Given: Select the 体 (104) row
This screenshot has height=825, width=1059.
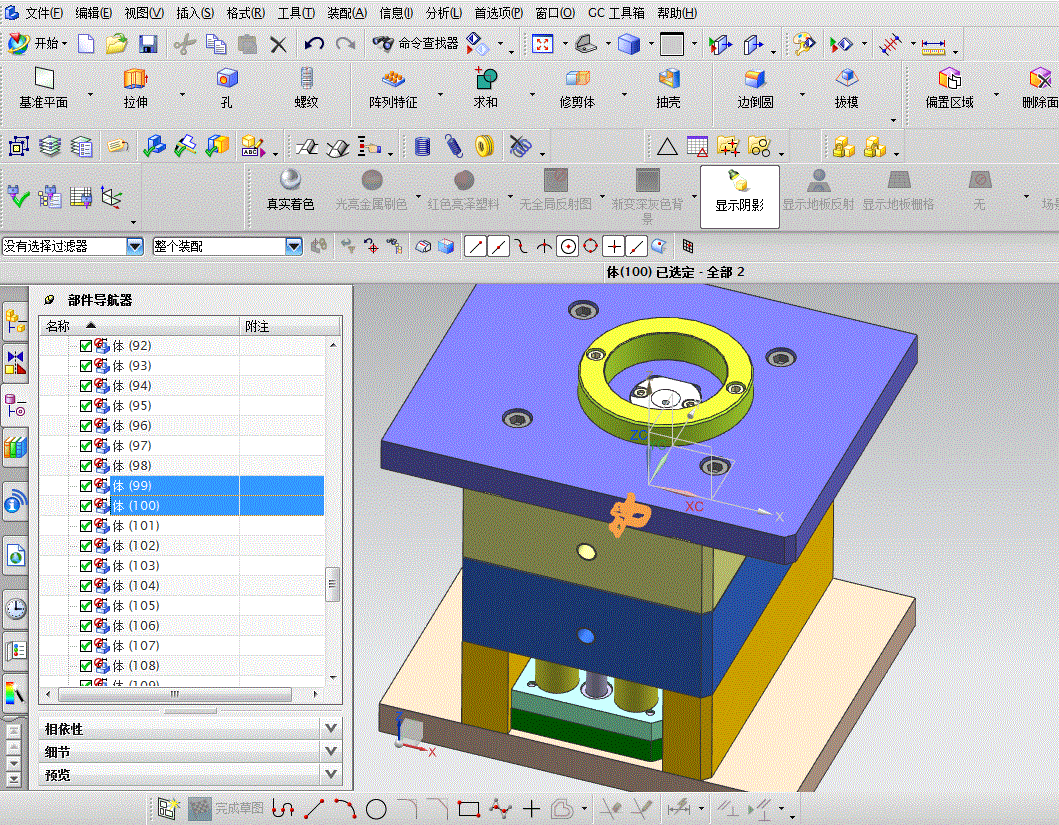Looking at the screenshot, I should 182,586.
